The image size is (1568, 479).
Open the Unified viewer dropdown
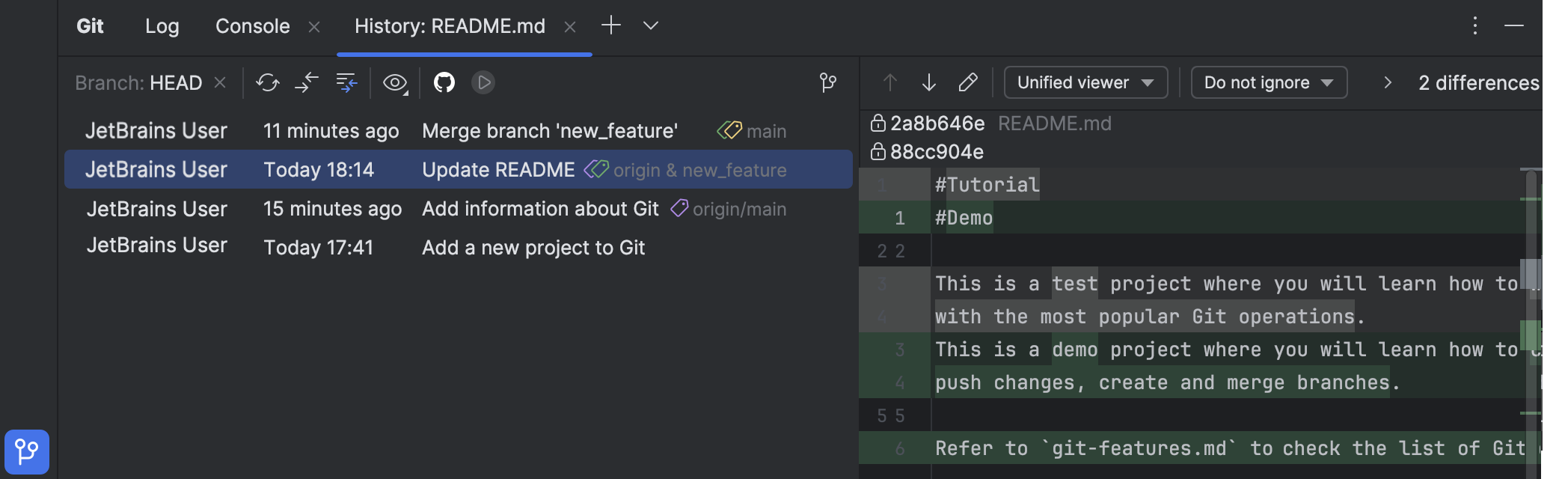click(1085, 82)
